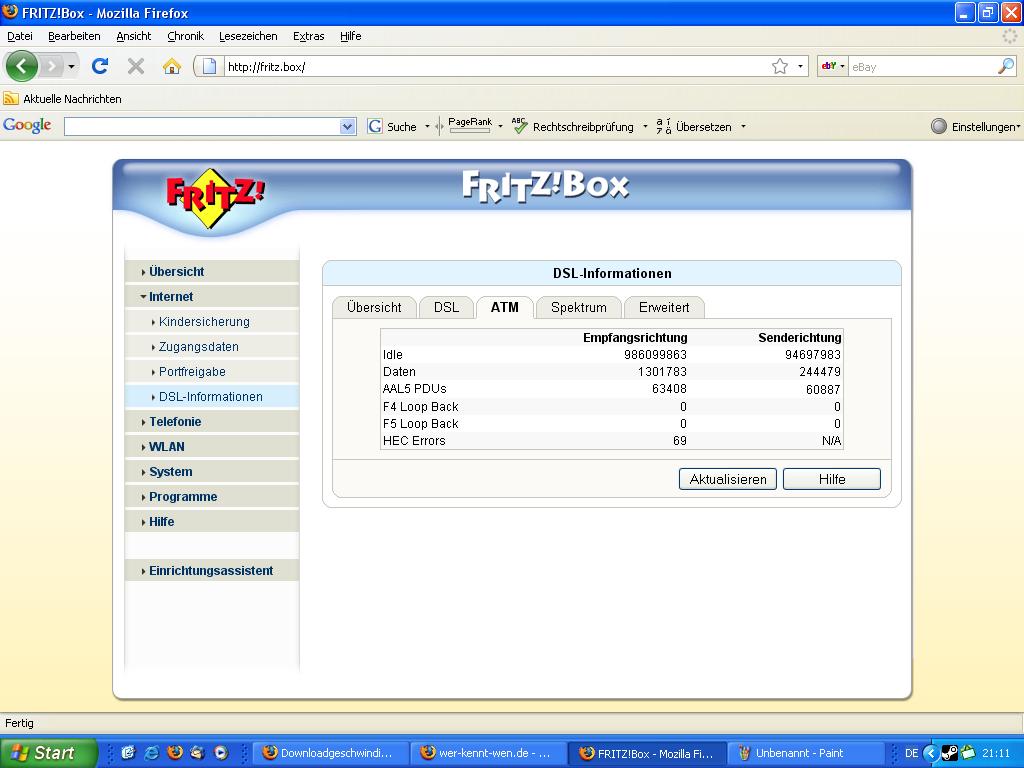Open Google toolbar Einstellungen
Viewport: 1024px width, 768px height.
975,127
